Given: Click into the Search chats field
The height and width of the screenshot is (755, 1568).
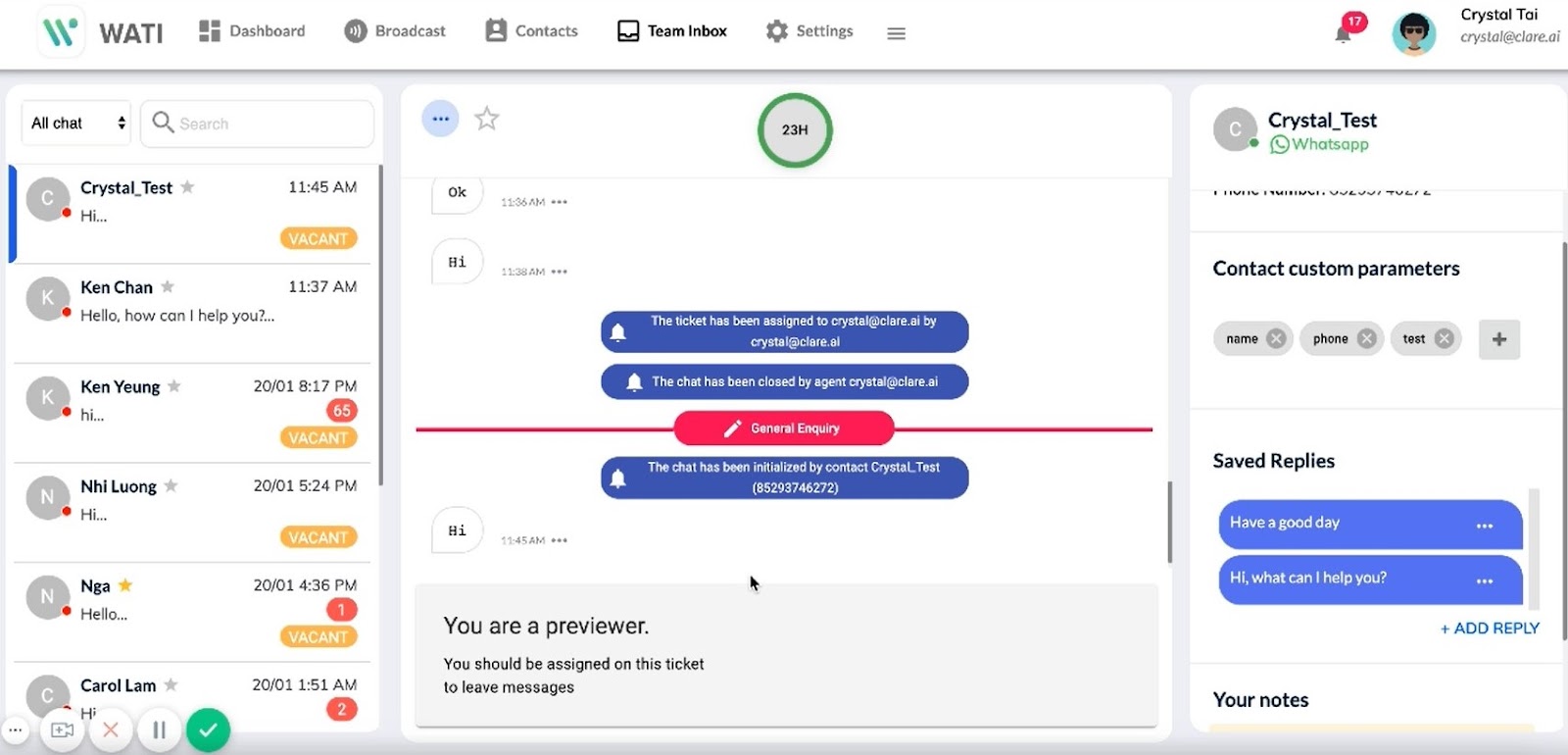Looking at the screenshot, I should tap(257, 124).
